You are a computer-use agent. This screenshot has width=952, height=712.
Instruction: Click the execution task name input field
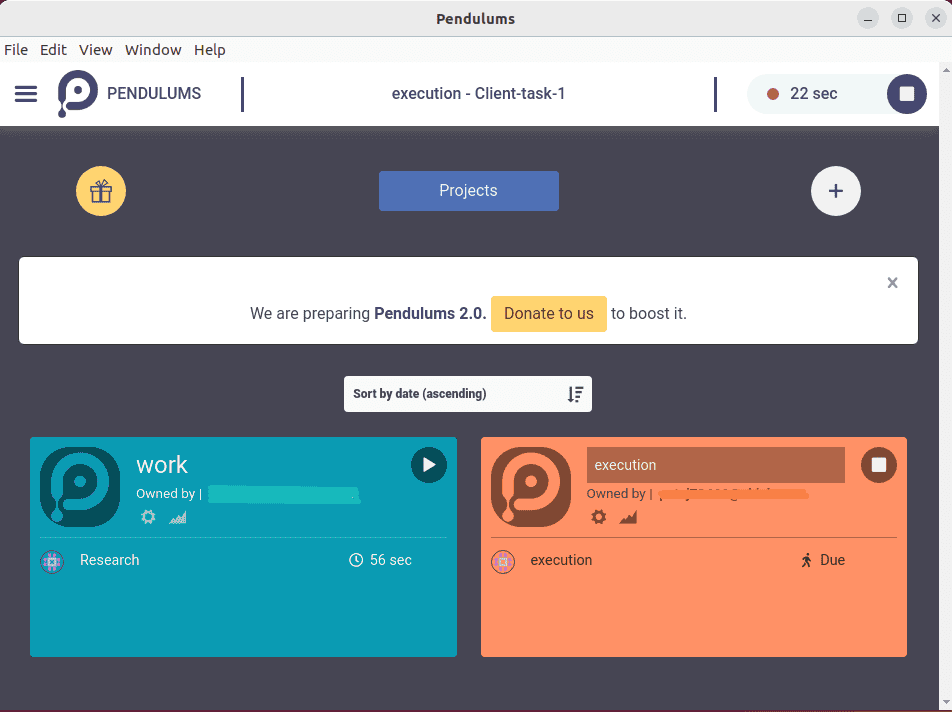(715, 465)
